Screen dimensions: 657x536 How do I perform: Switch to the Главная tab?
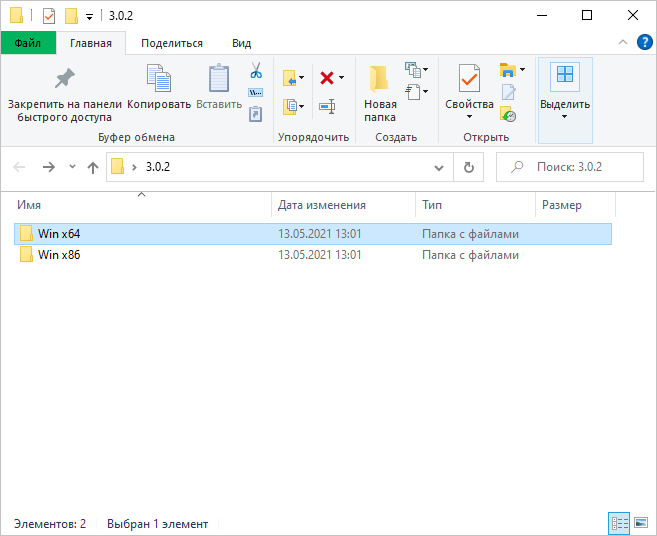(x=91, y=43)
